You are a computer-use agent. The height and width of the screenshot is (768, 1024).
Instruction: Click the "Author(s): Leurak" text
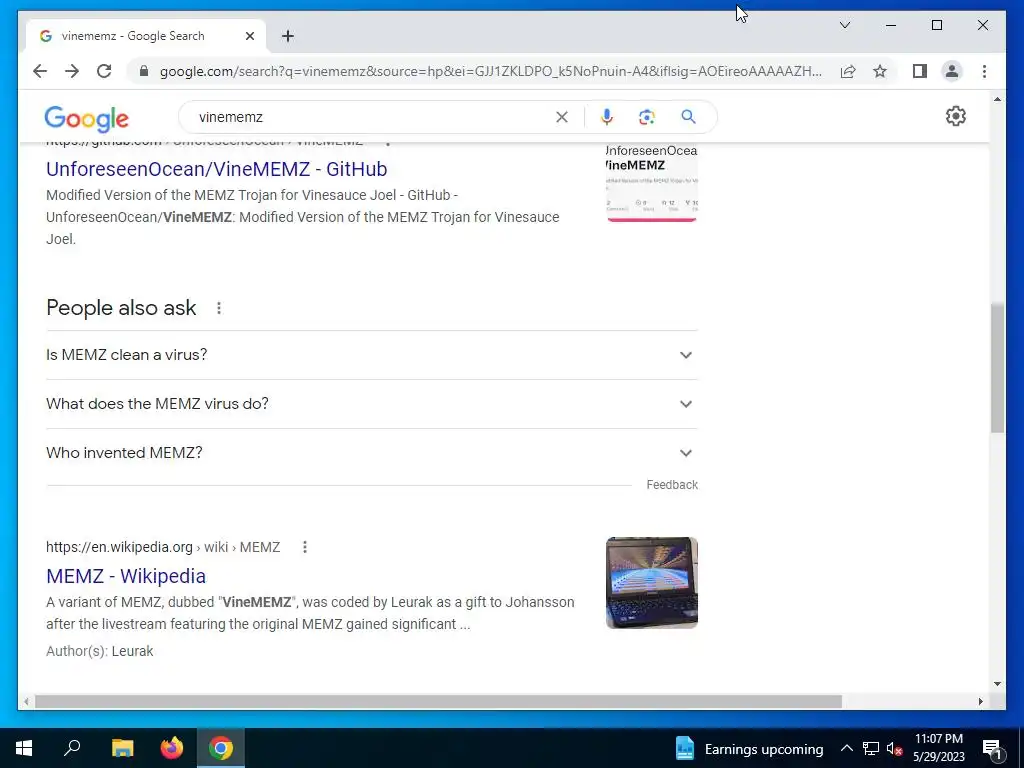coord(99,651)
